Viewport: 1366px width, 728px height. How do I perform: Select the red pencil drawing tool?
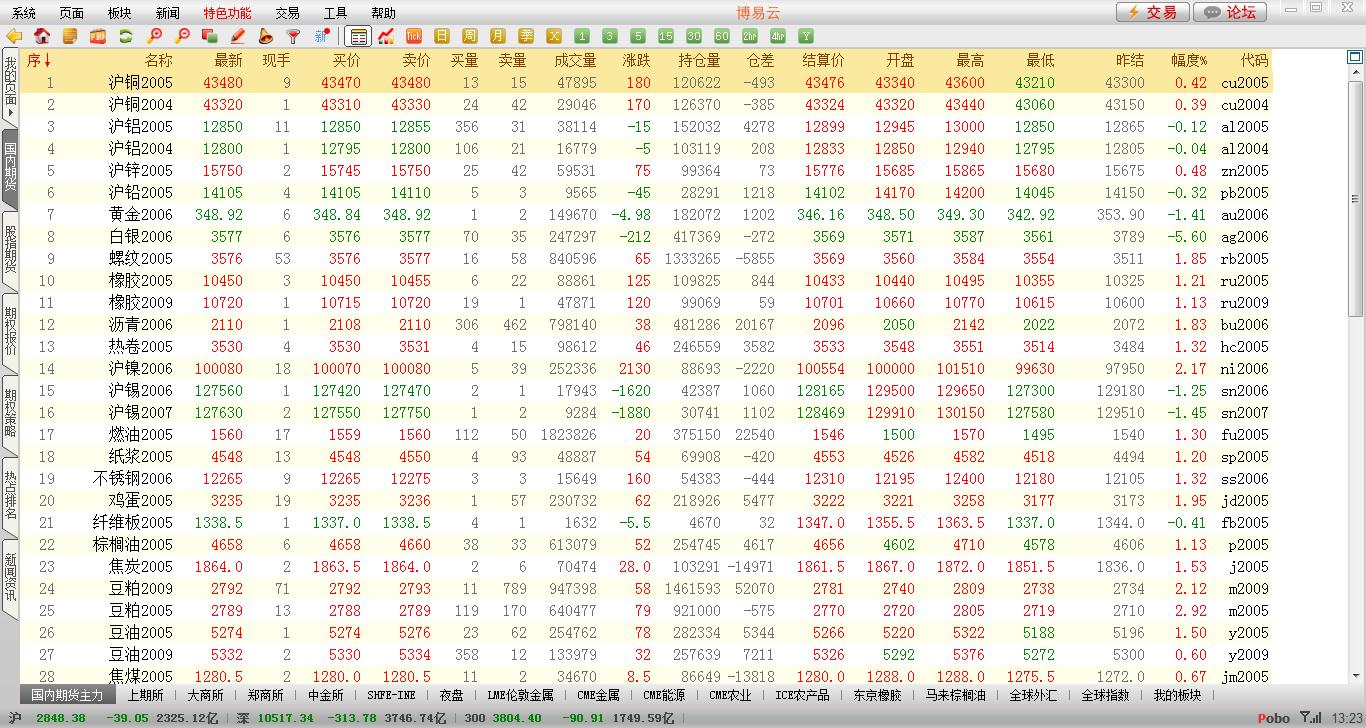[238, 36]
